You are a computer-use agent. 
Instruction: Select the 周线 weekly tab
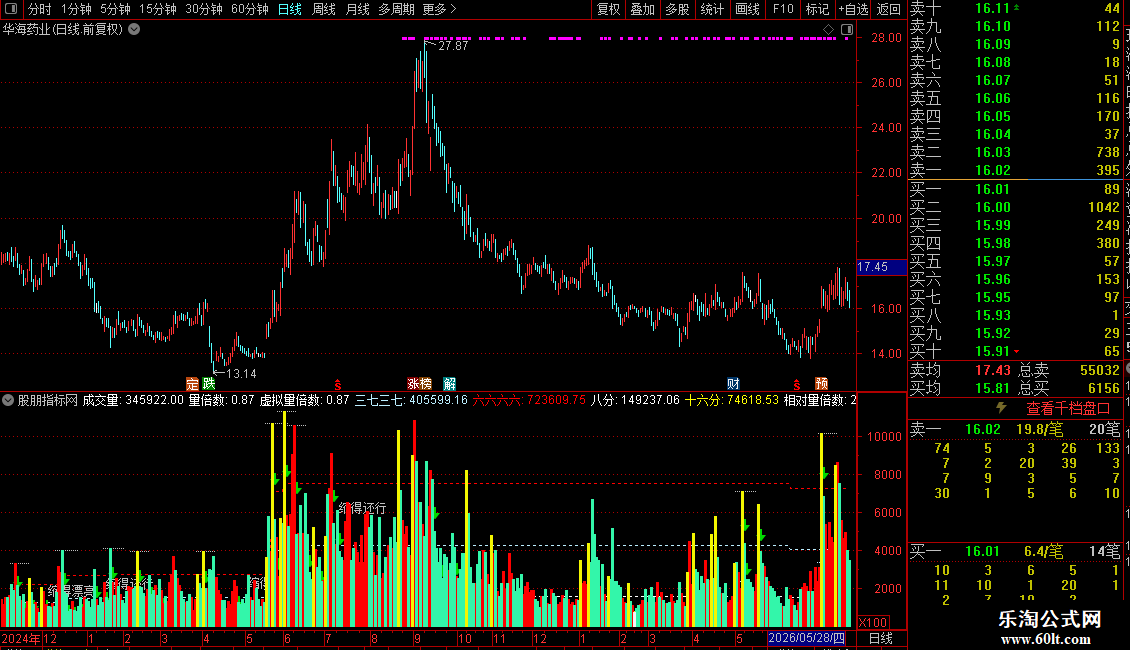(x=324, y=9)
